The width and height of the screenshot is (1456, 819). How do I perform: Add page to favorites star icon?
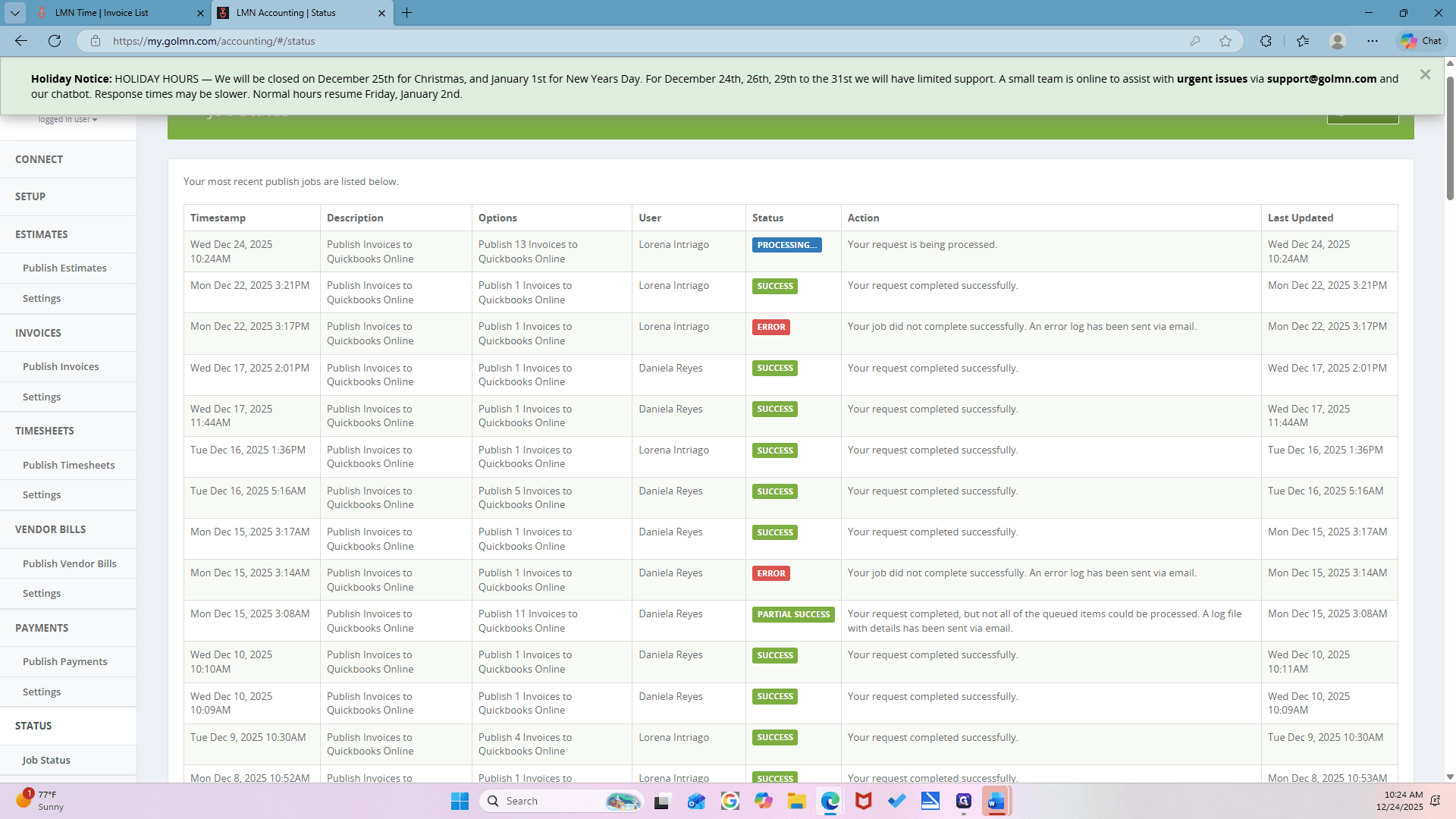coord(1225,41)
